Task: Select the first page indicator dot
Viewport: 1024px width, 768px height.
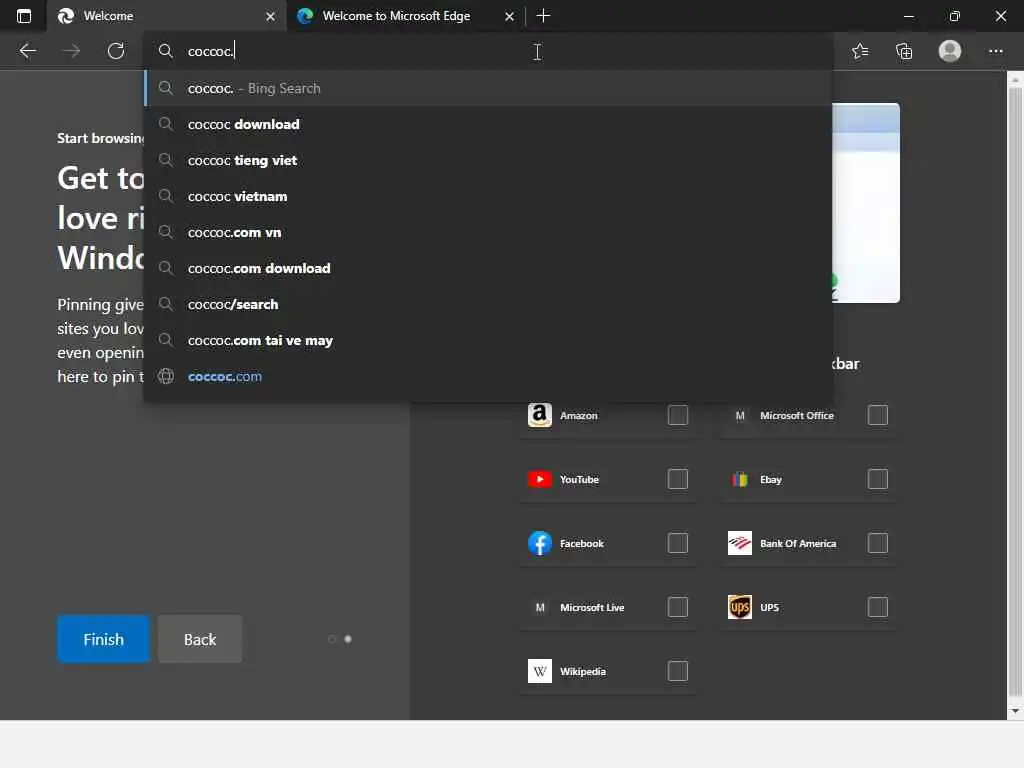Action: tap(332, 639)
